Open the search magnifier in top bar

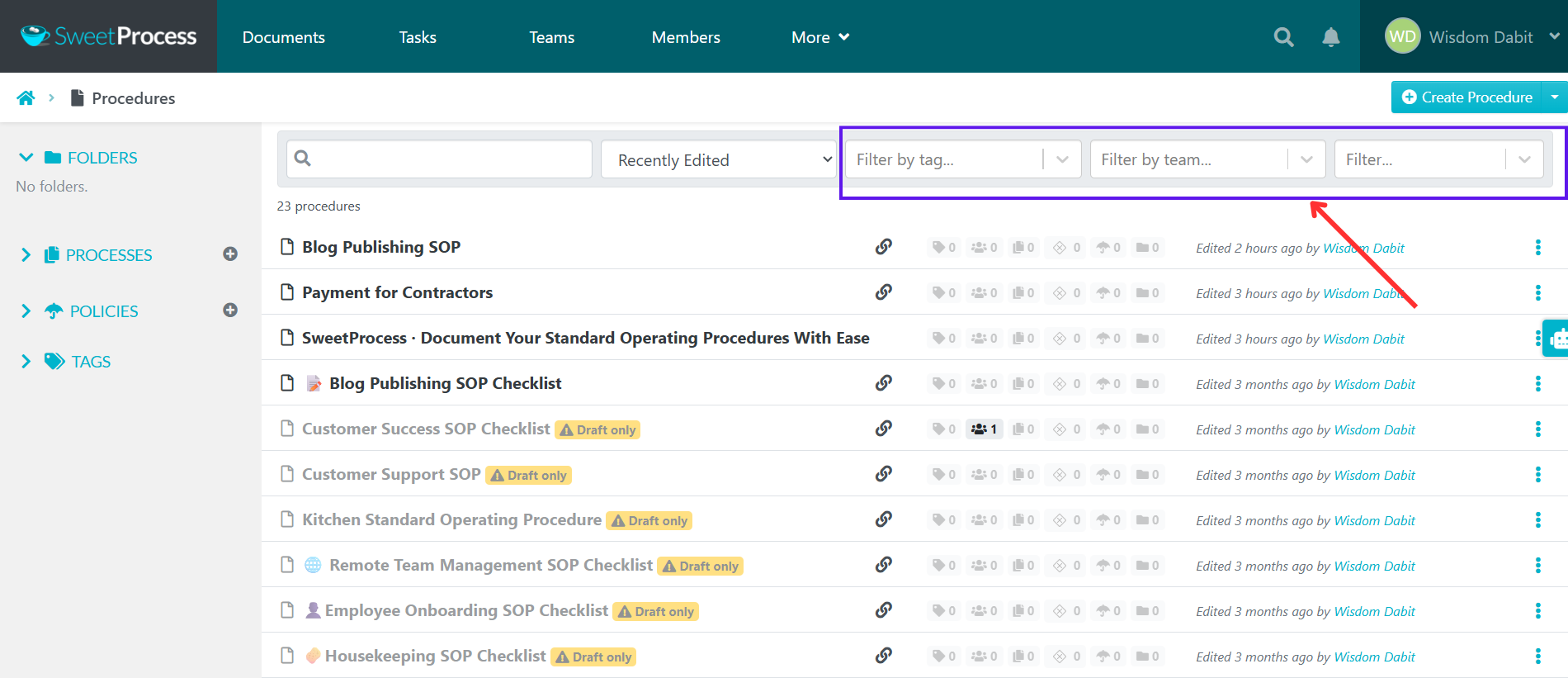pos(1283,37)
